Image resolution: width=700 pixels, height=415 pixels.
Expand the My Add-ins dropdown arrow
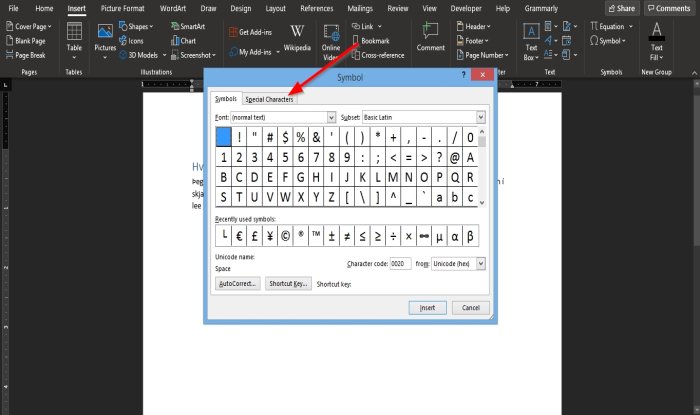pos(278,52)
